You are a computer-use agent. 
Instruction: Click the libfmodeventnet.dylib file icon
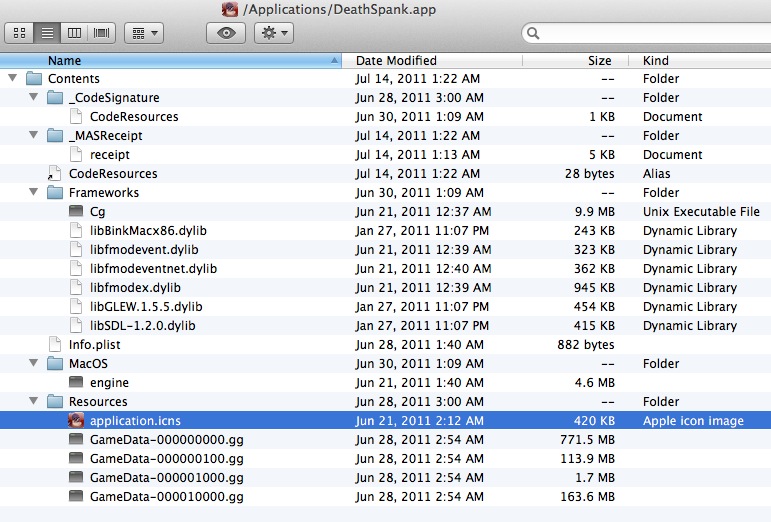pos(76,268)
